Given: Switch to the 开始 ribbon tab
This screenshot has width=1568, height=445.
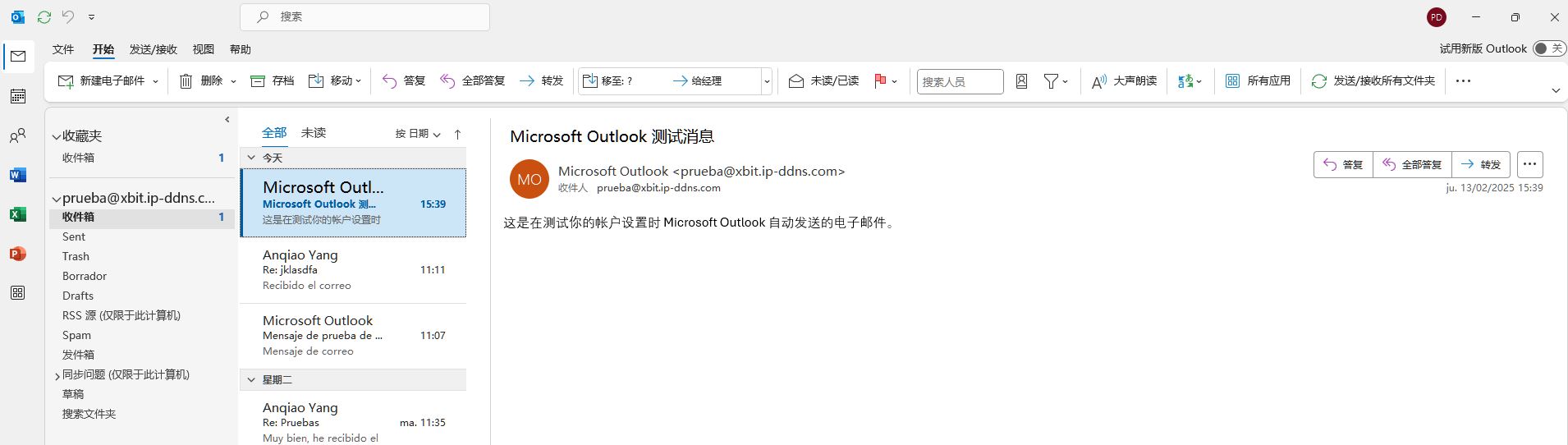Looking at the screenshot, I should pyautogui.click(x=103, y=49).
